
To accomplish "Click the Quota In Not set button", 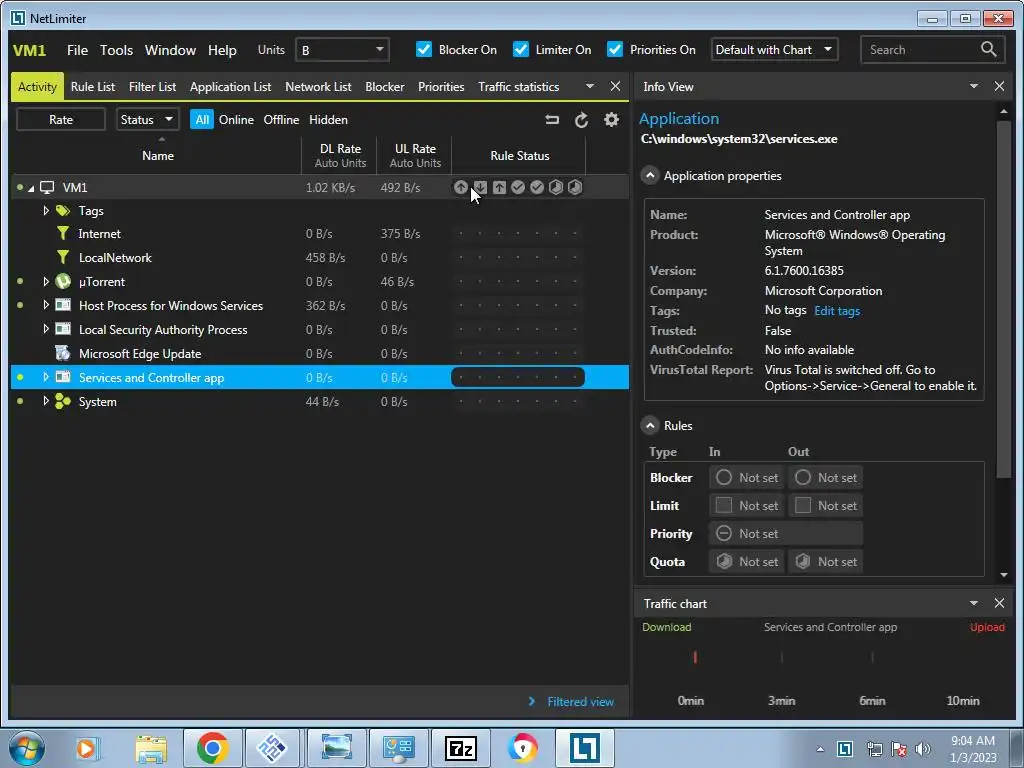I will (x=746, y=562).
